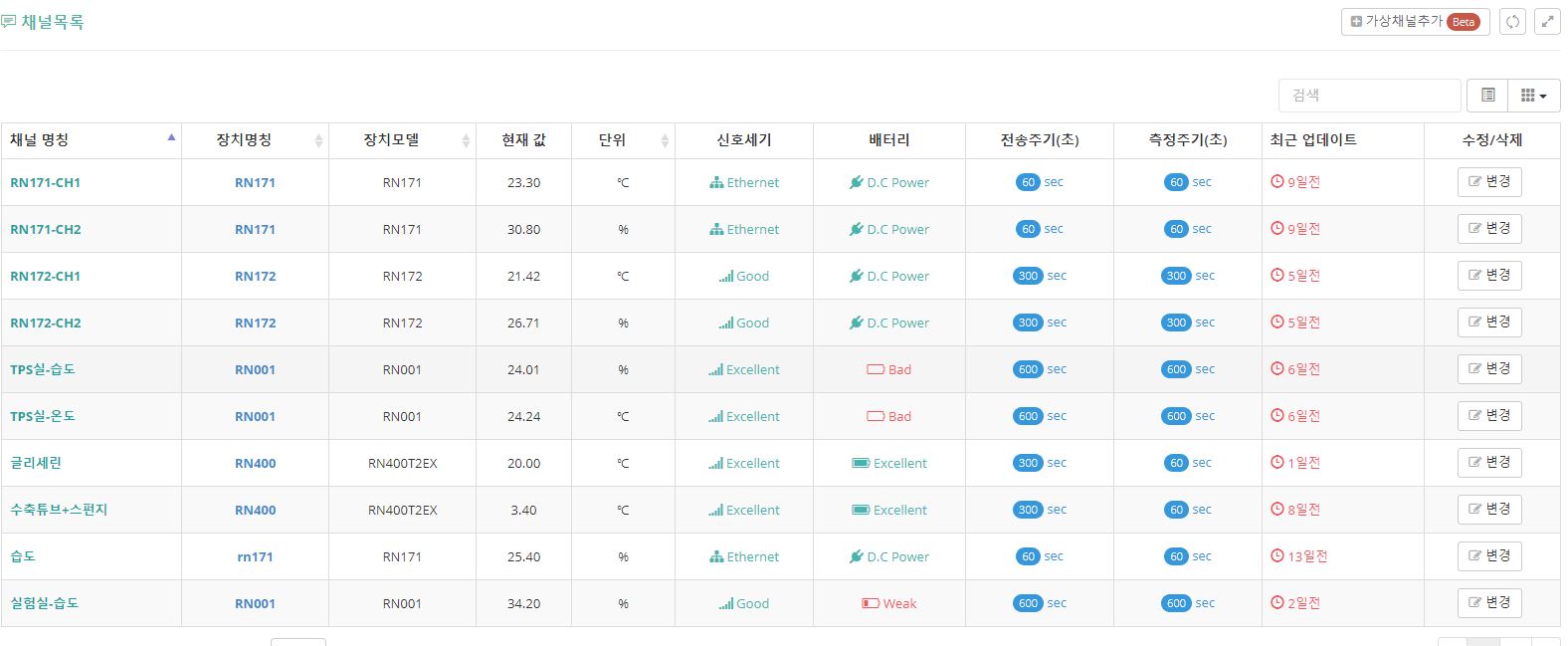The height and width of the screenshot is (646, 1568).
Task: Sort by 채널 명칭 column header
Action: [92, 140]
